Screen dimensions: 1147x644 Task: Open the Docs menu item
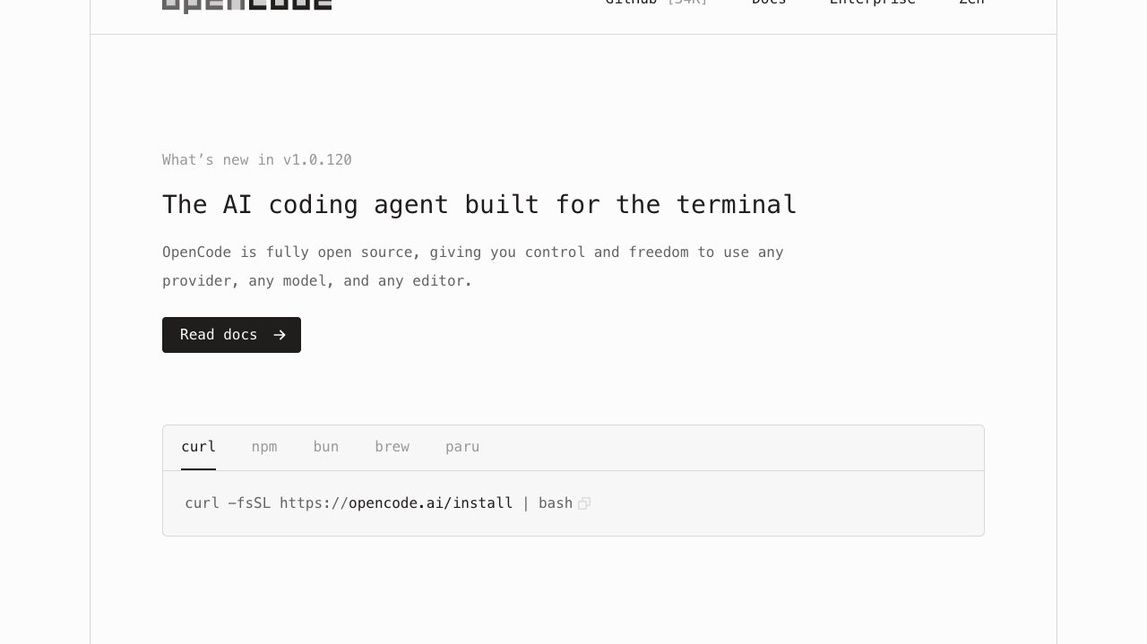(x=768, y=2)
